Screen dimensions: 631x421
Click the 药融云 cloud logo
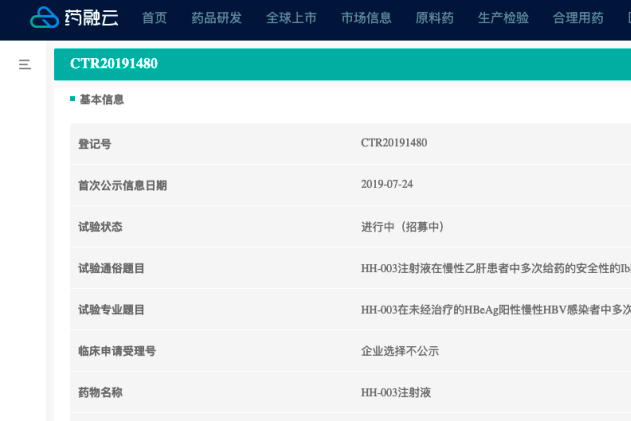coord(74,17)
